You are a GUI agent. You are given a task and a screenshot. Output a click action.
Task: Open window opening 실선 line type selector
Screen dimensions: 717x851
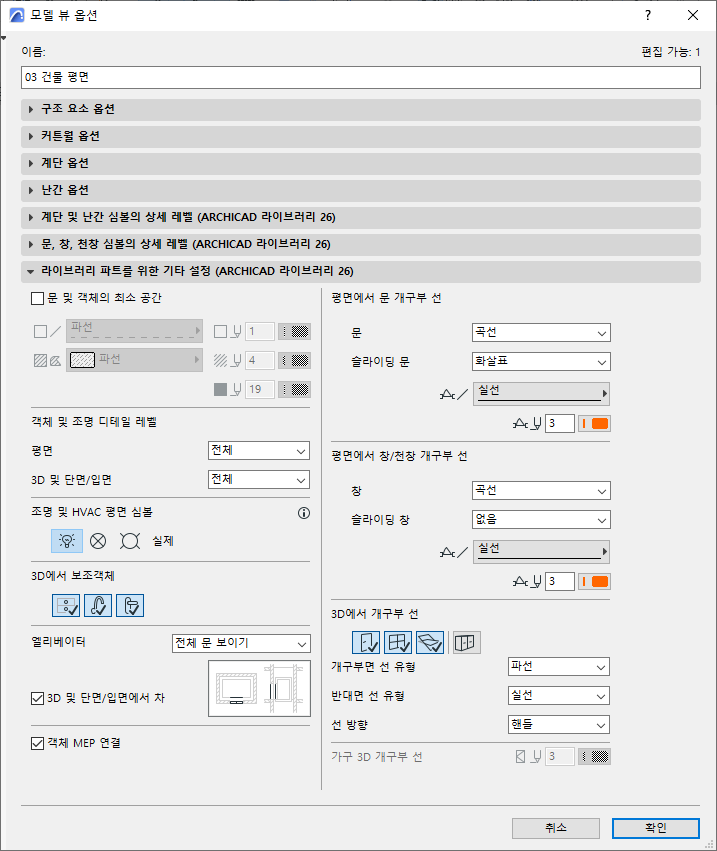541,551
